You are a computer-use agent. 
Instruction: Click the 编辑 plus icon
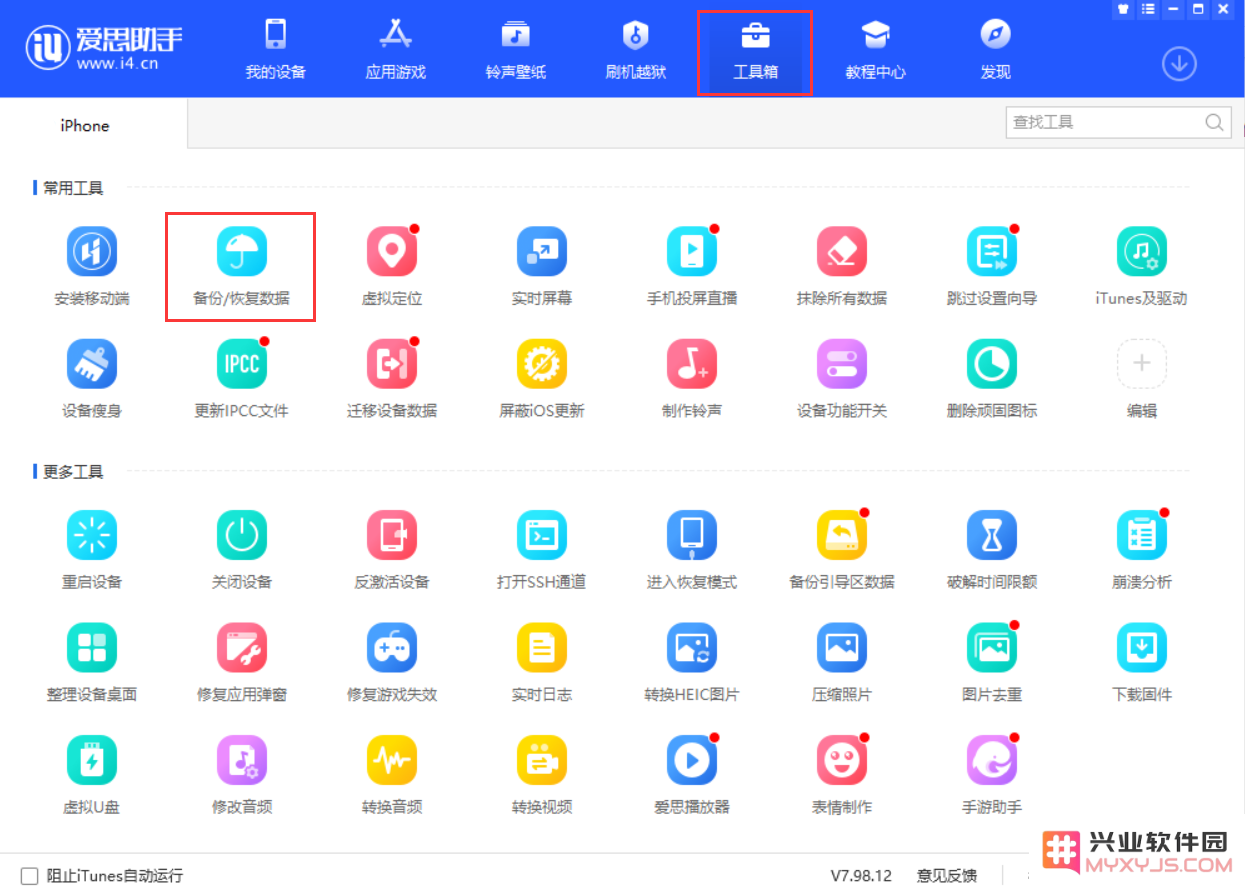click(1142, 364)
